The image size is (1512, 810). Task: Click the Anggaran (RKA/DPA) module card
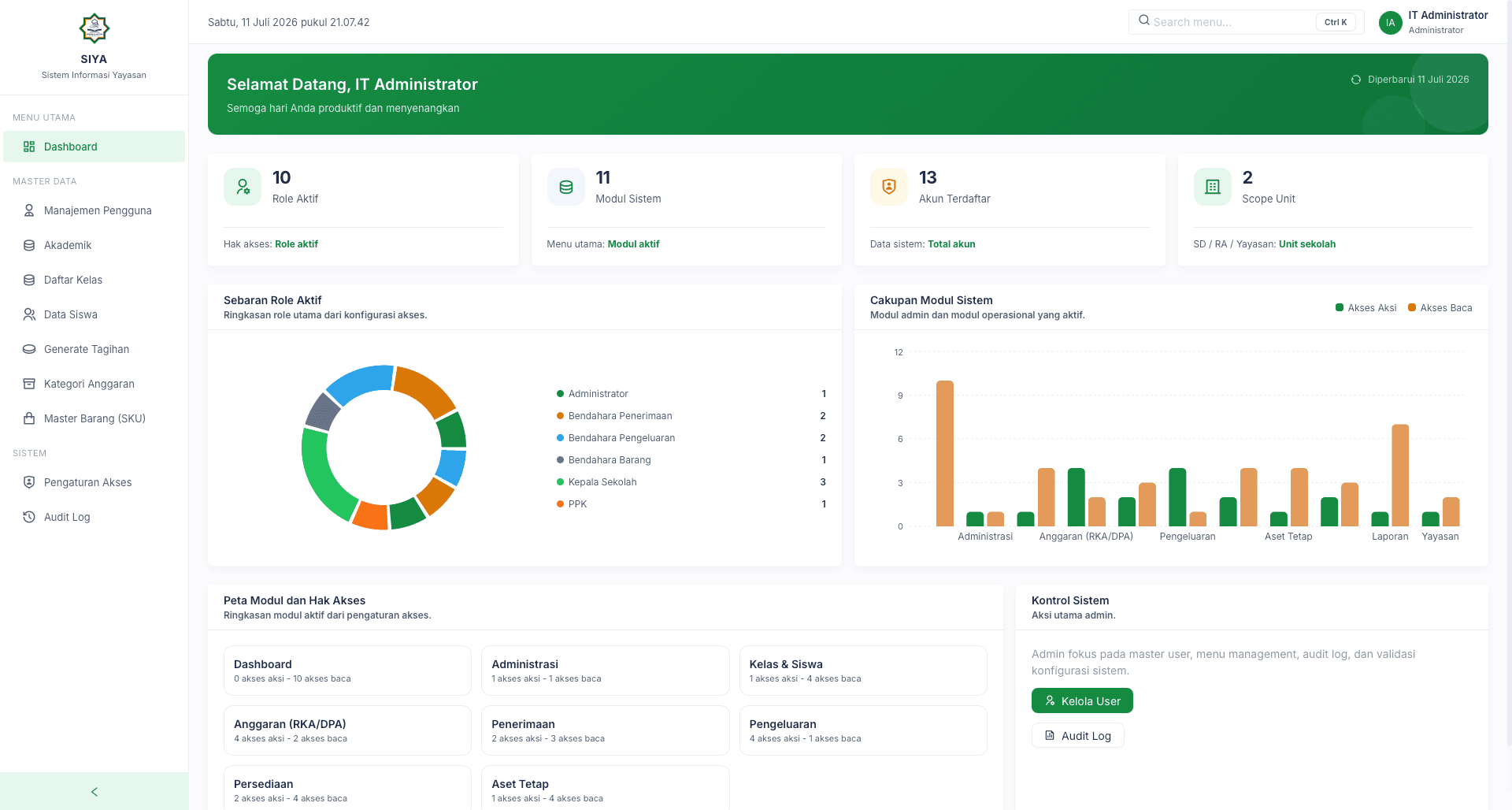[347, 730]
